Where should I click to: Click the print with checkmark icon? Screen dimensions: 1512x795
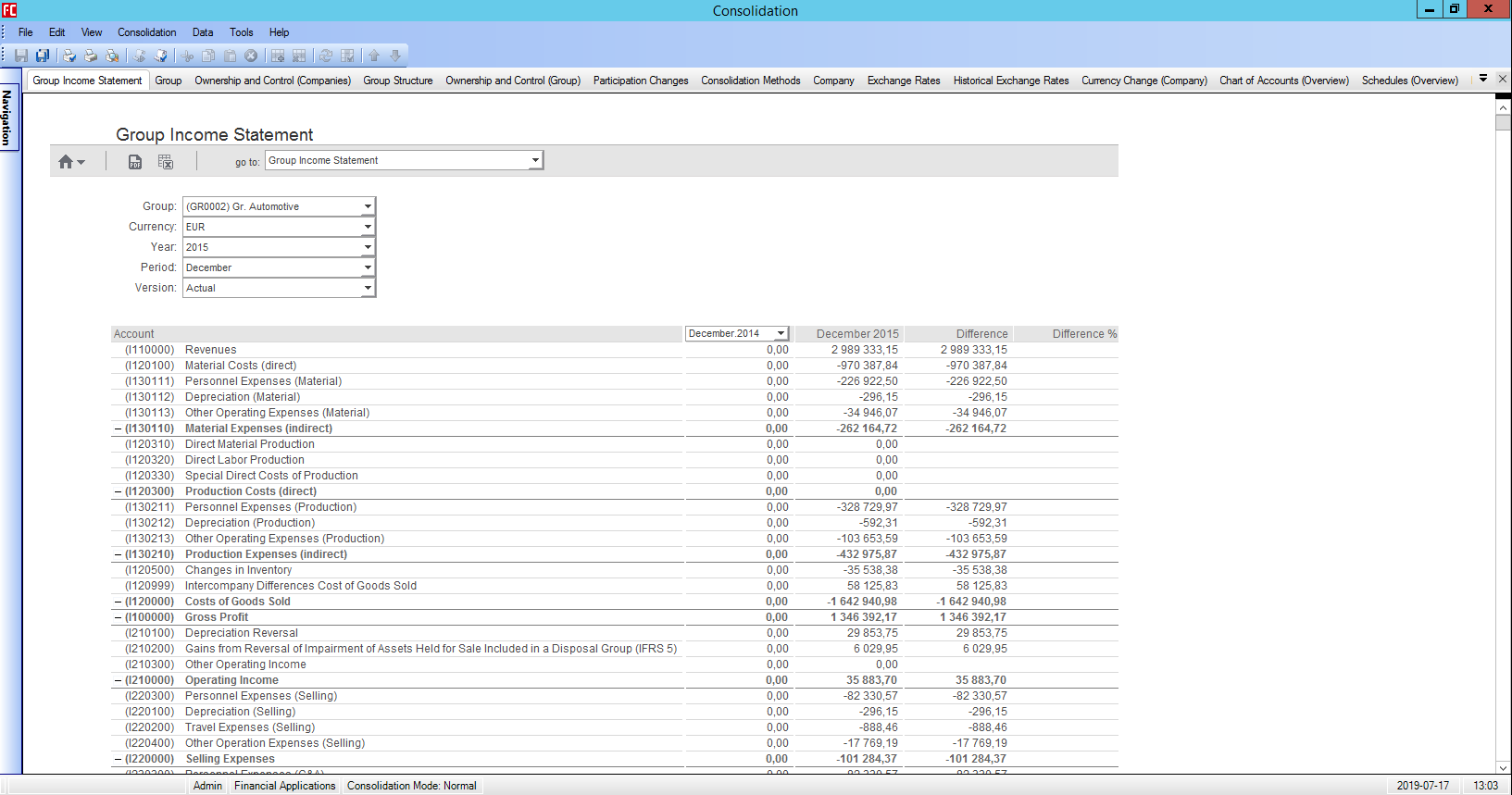(x=69, y=56)
